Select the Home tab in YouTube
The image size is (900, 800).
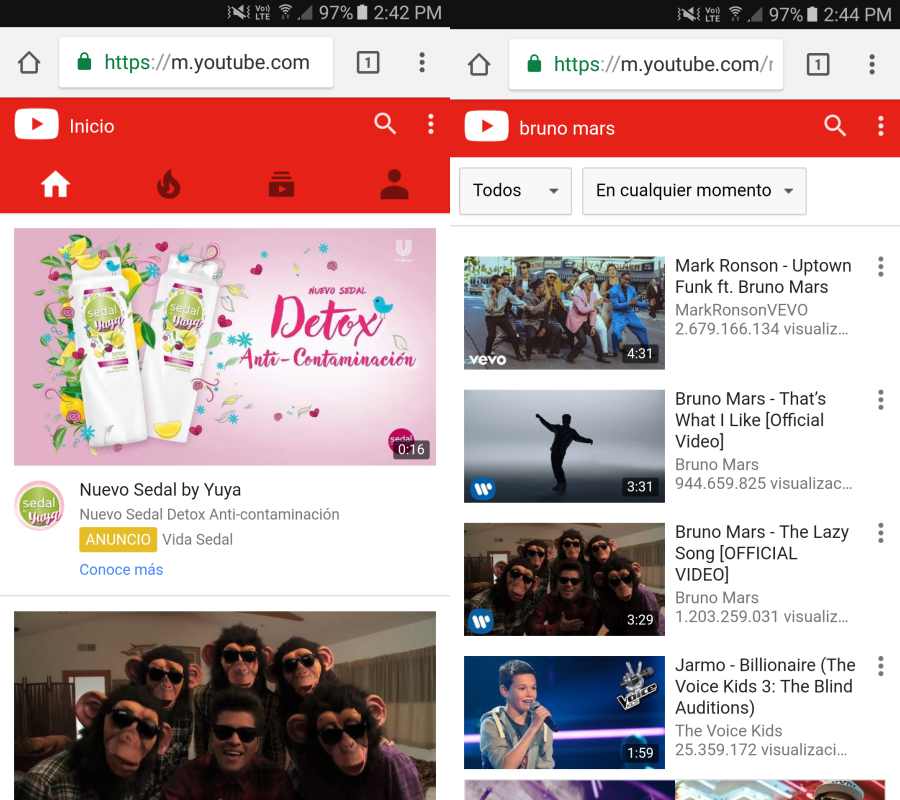point(56,185)
